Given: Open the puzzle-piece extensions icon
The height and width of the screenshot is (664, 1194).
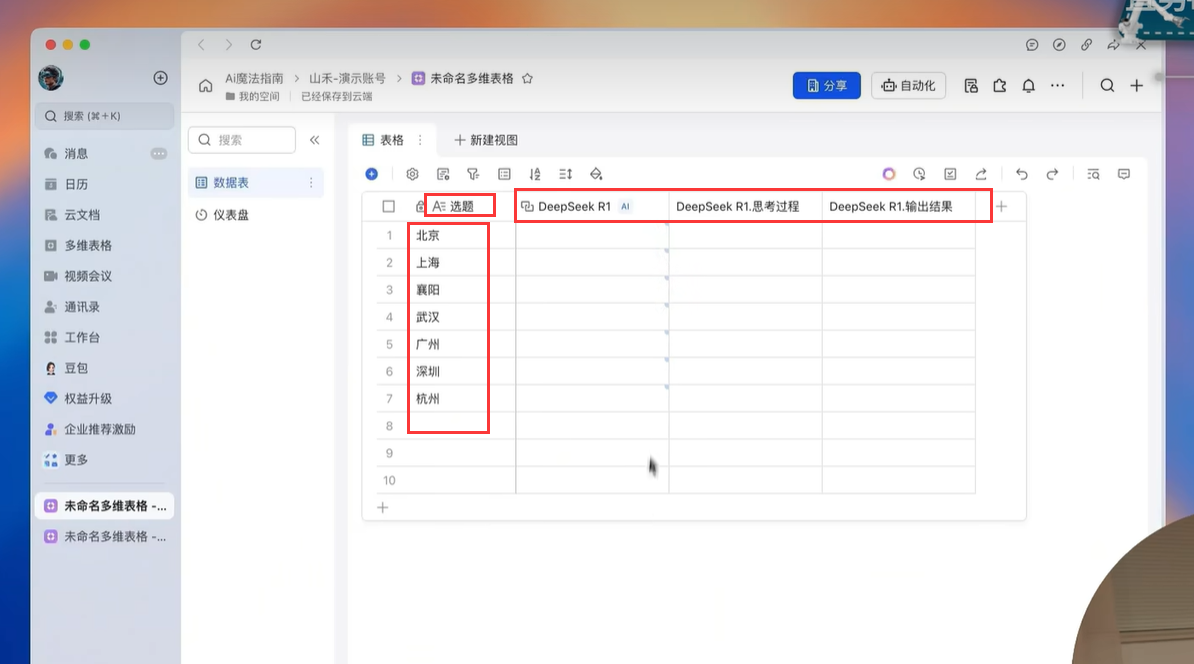Looking at the screenshot, I should (x=1000, y=86).
